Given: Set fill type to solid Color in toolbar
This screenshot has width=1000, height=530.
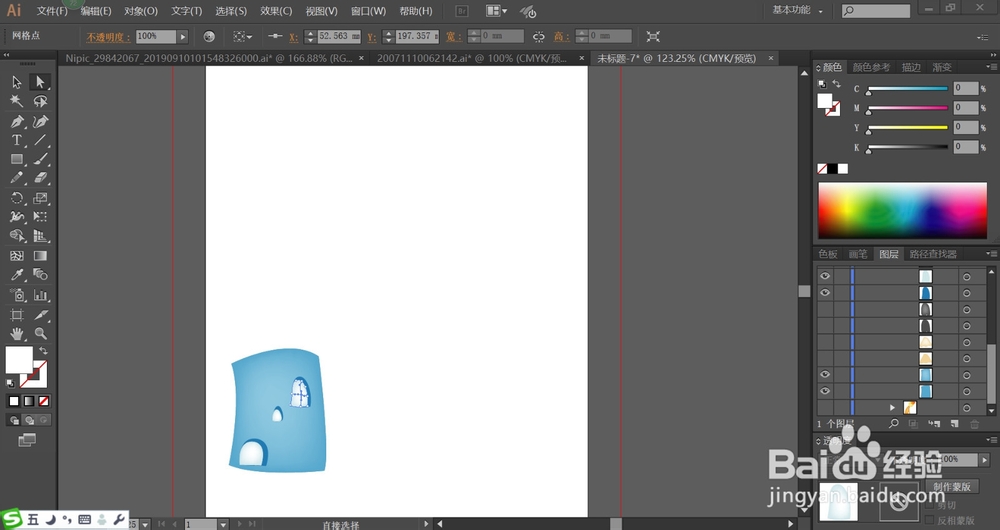Looking at the screenshot, I should (14, 401).
